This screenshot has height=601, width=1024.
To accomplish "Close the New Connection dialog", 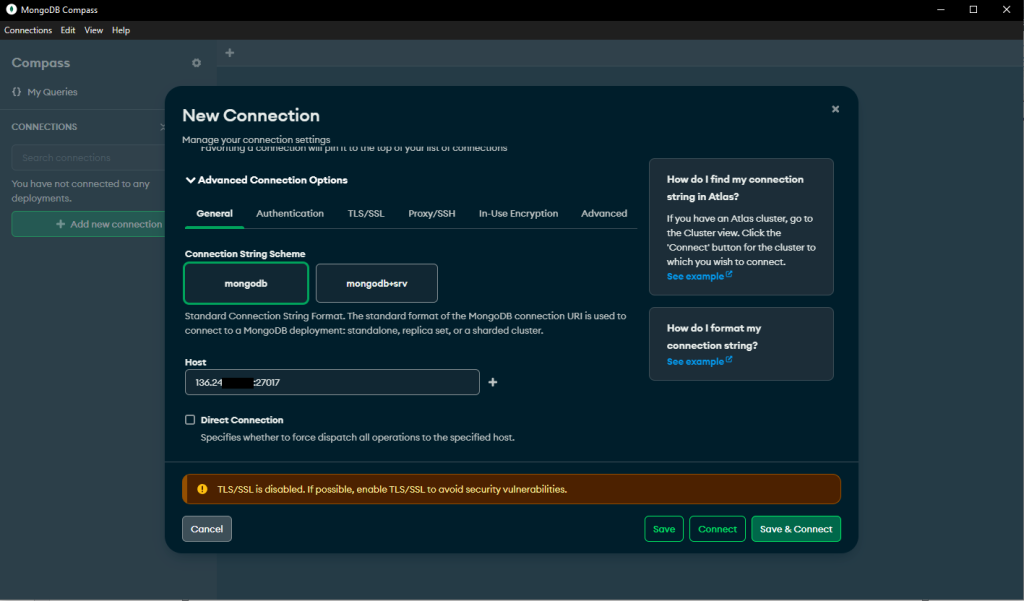I will pos(835,109).
